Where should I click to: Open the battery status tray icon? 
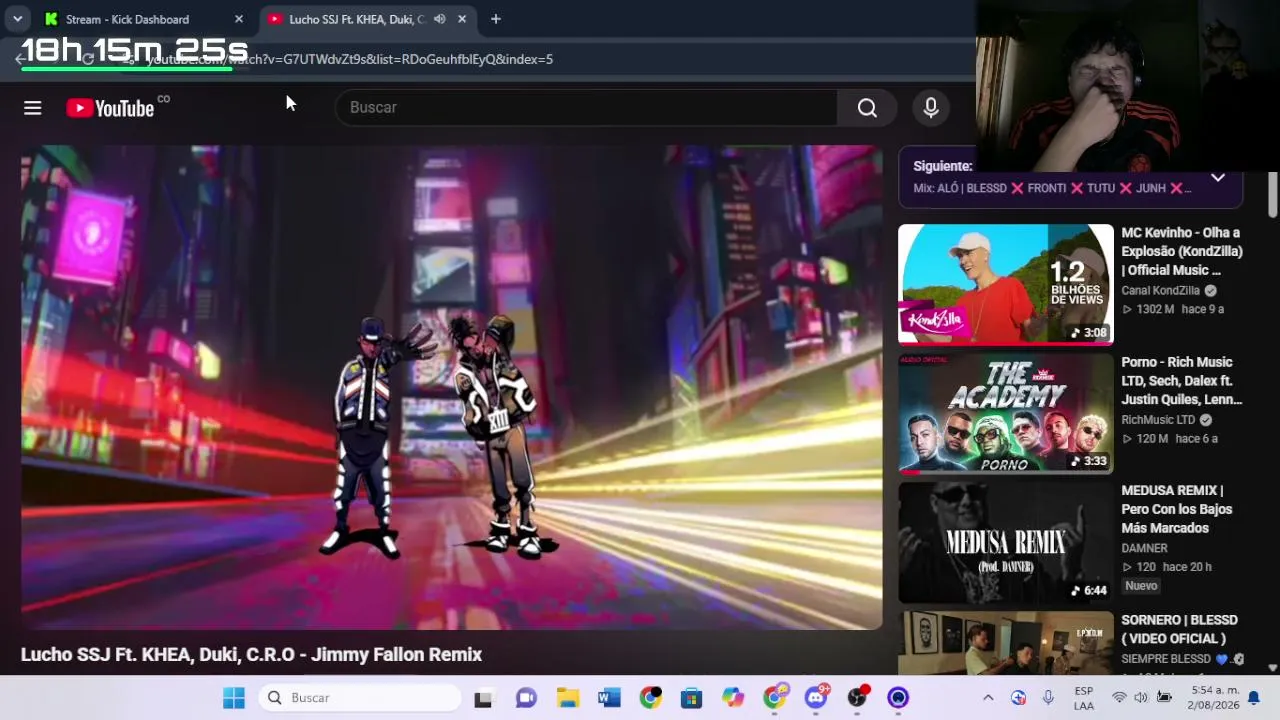point(1164,698)
